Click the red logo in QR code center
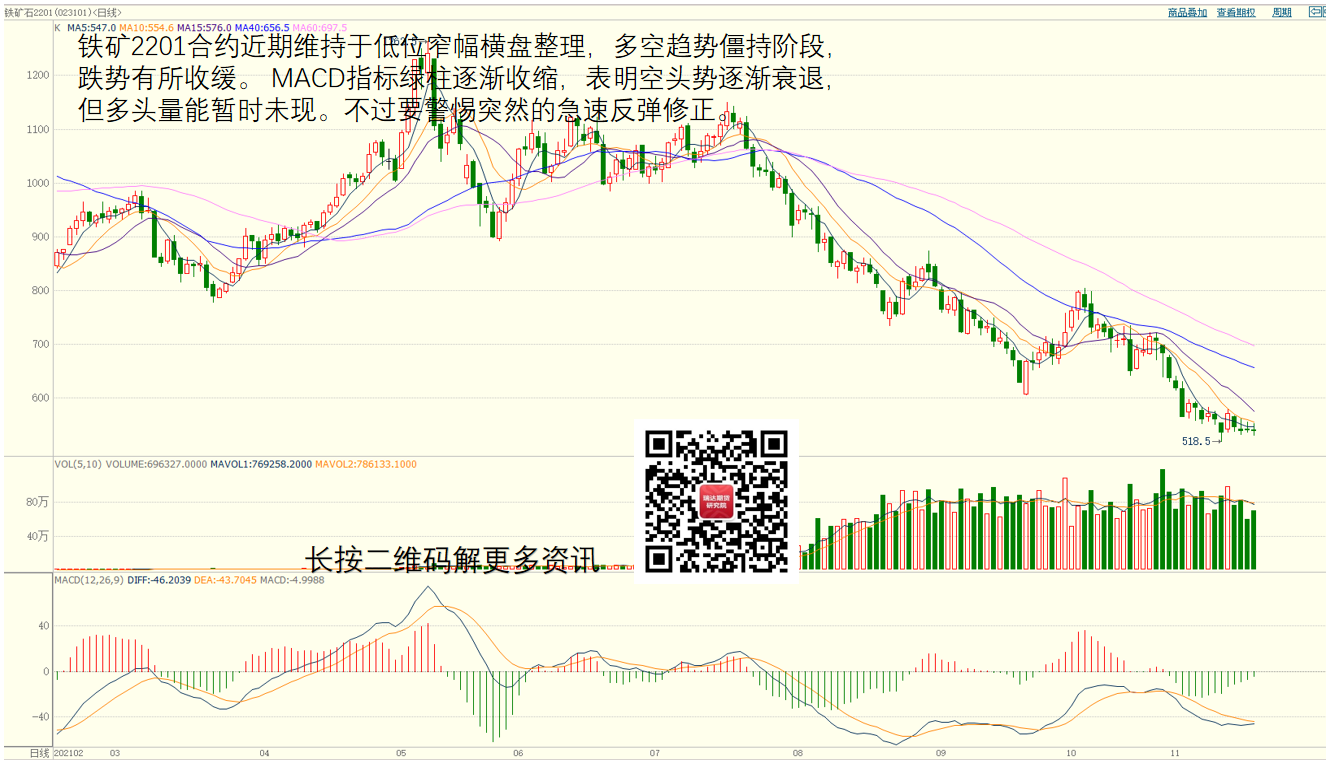 pyautogui.click(x=716, y=501)
